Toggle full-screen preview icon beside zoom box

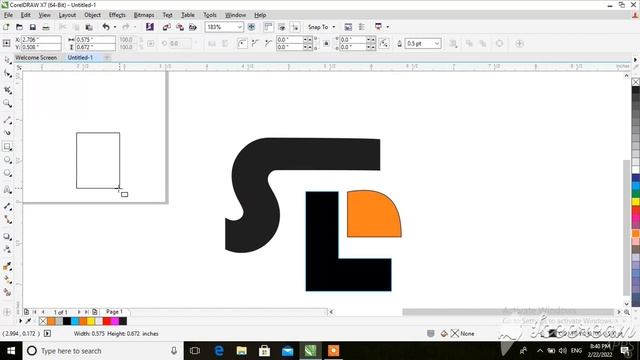click(x=251, y=27)
